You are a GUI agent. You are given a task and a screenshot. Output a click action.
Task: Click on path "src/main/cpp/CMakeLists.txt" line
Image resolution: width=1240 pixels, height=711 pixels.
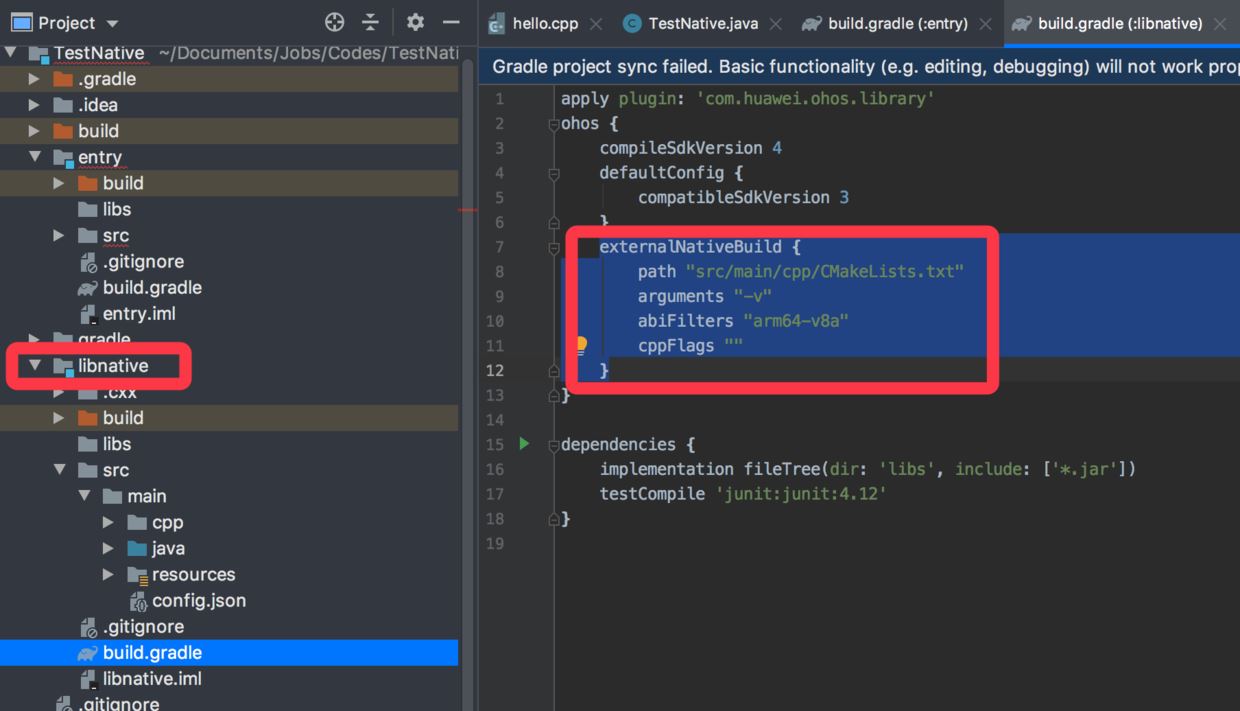pyautogui.click(x=801, y=271)
